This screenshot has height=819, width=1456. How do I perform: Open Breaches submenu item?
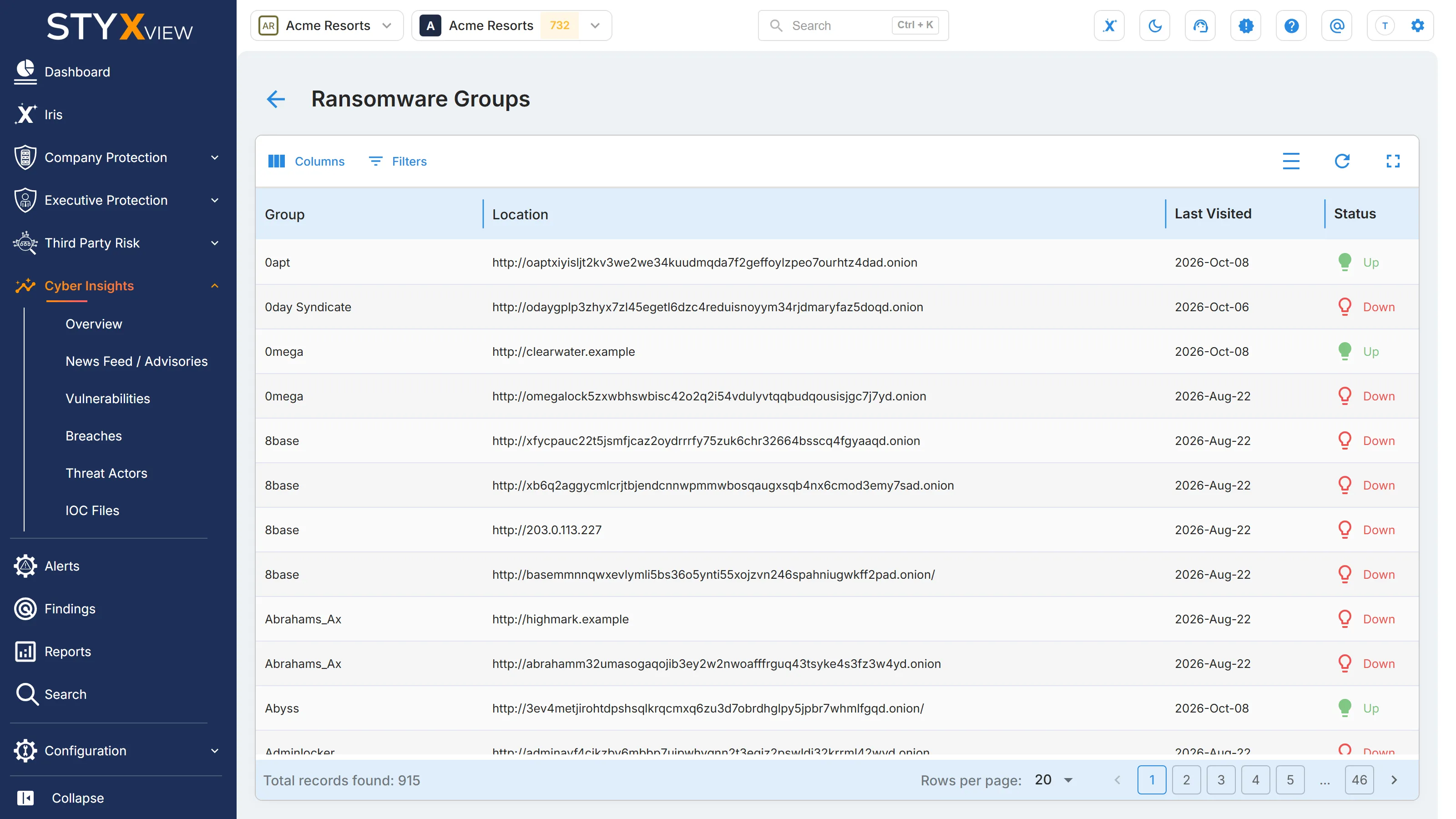point(93,436)
